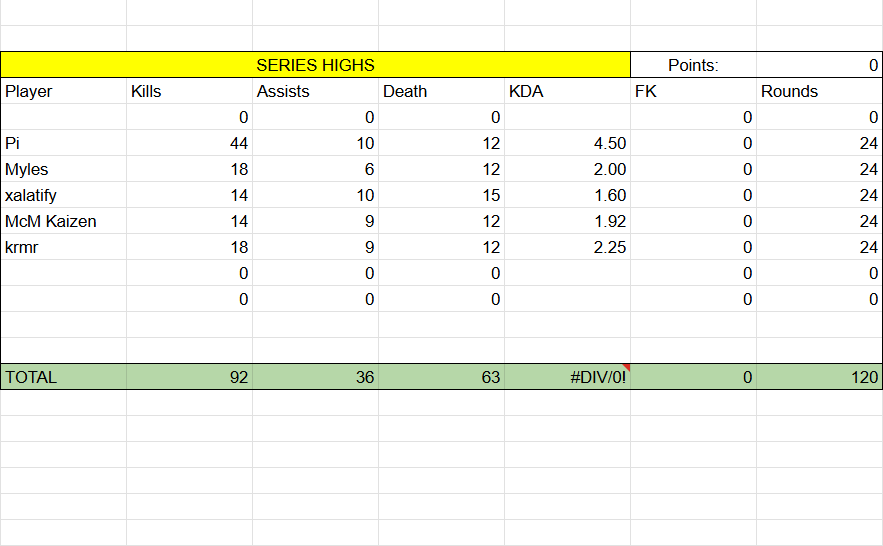Select total deaths cell showing 63
This screenshot has width=883, height=546.
(x=442, y=377)
